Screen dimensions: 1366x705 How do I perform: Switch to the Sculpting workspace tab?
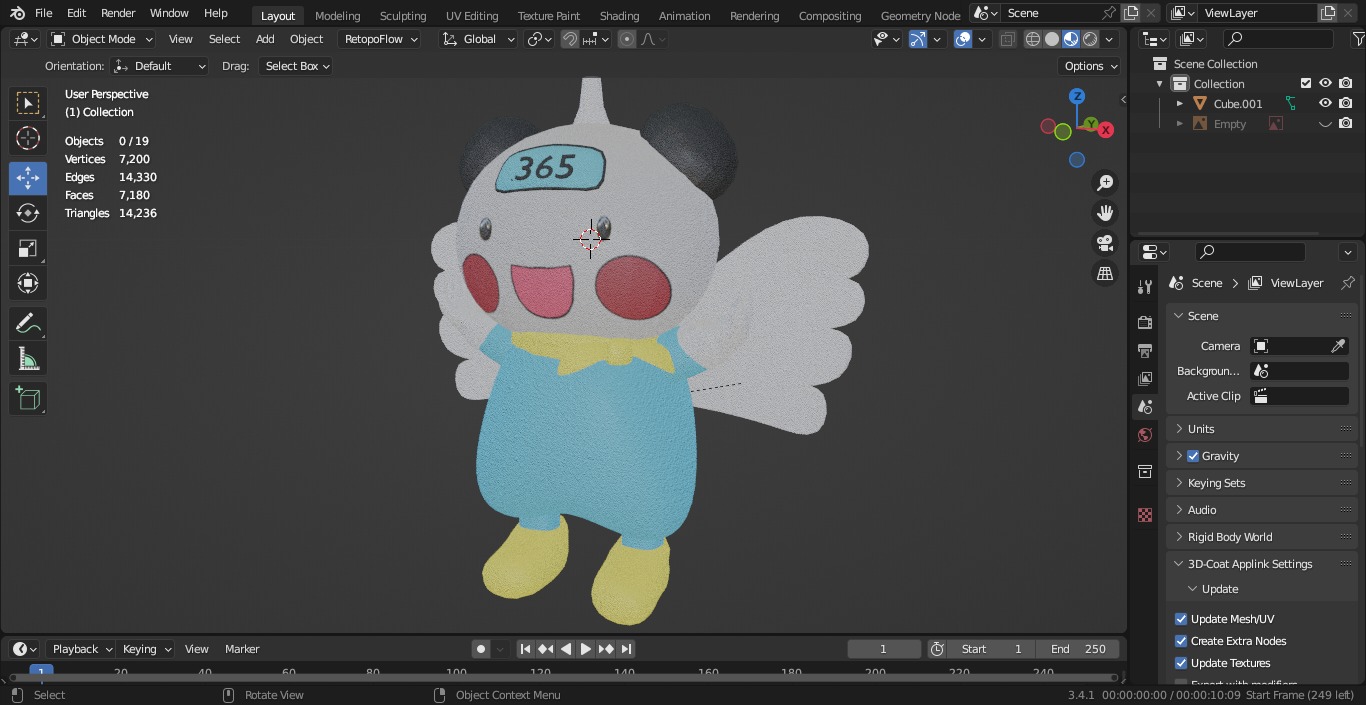pos(403,16)
